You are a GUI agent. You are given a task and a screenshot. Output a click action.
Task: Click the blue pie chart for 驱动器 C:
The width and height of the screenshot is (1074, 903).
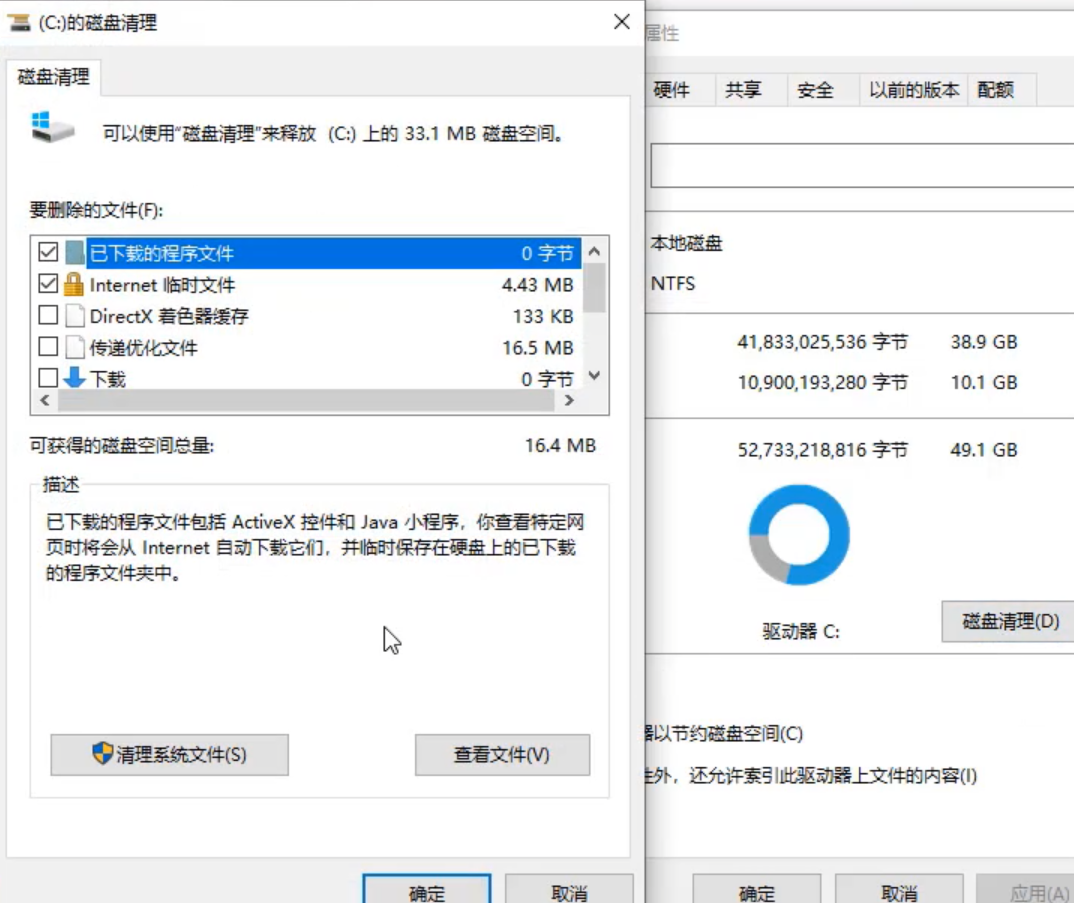pos(798,535)
